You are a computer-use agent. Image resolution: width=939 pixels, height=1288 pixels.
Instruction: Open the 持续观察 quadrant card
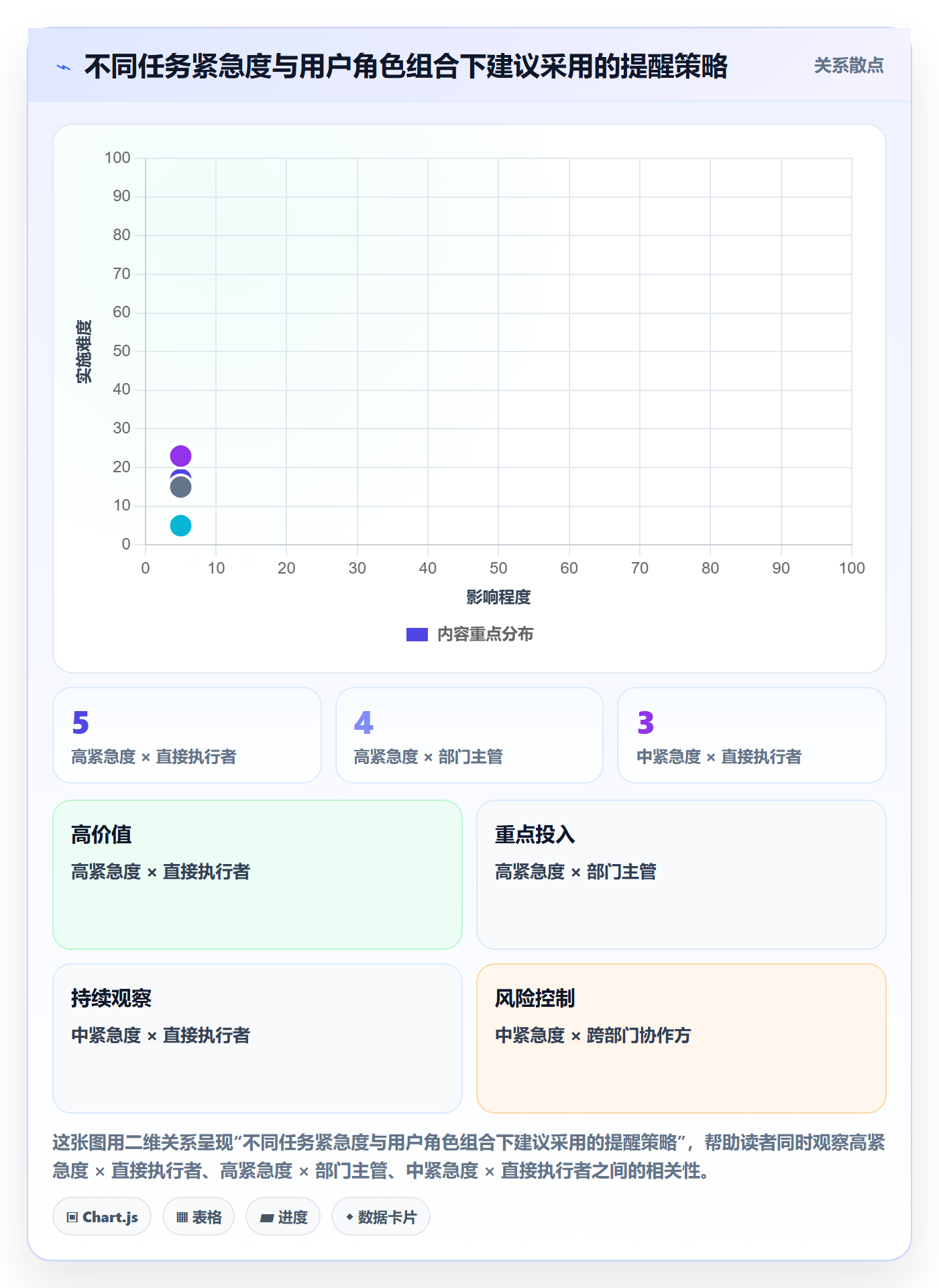click(258, 1038)
